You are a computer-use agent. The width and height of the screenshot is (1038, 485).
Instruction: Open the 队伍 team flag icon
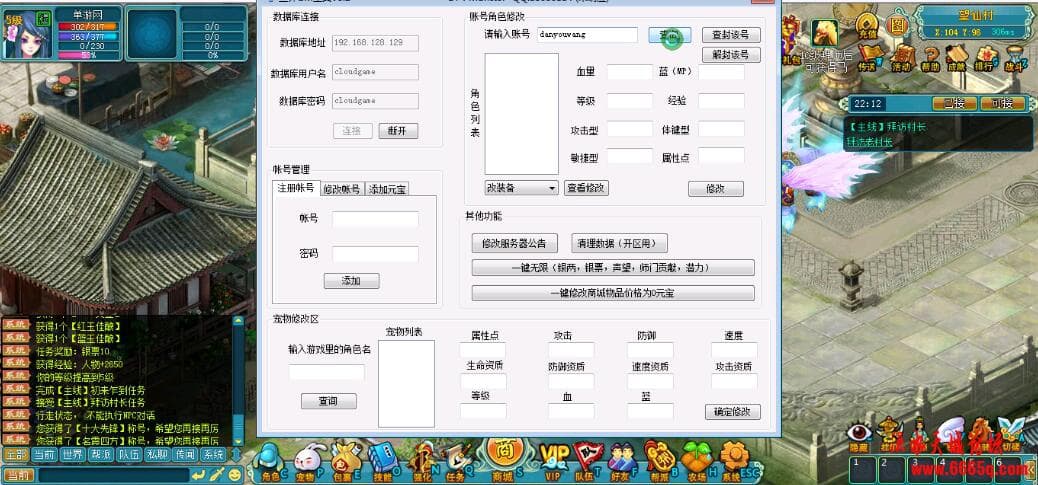click(587, 460)
